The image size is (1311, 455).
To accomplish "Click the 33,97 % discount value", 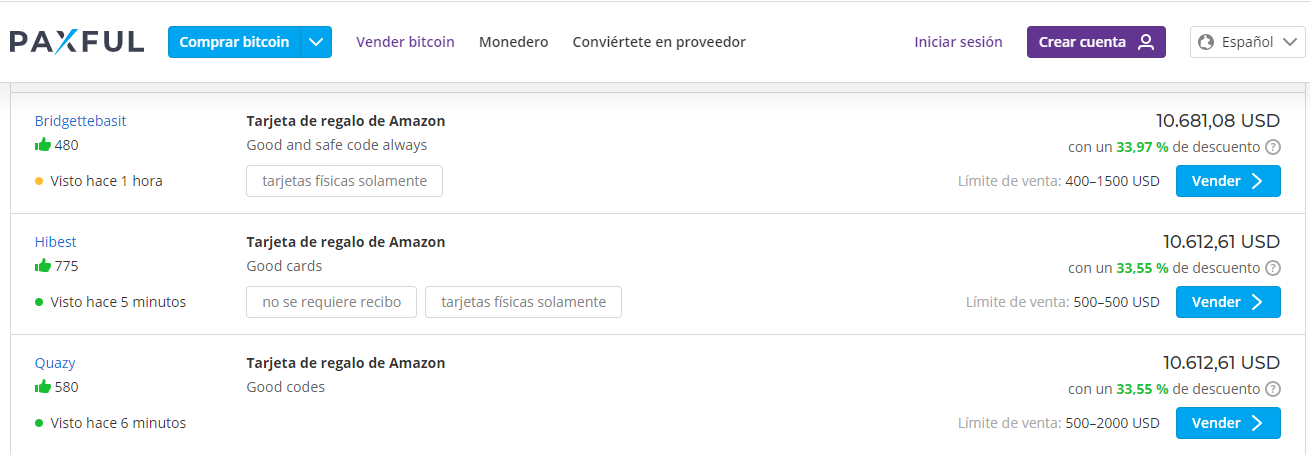I will point(1142,147).
